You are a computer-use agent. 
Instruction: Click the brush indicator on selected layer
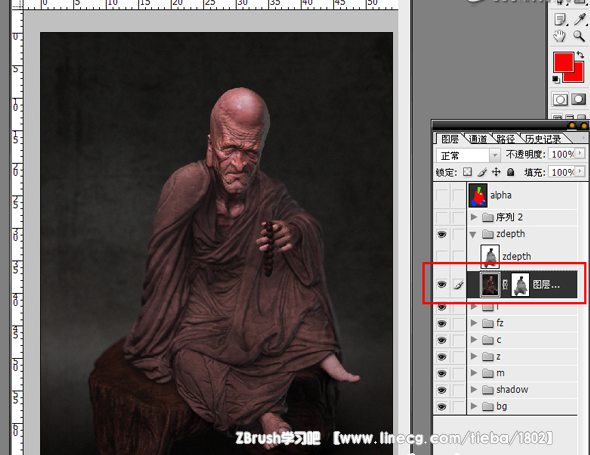coord(458,285)
